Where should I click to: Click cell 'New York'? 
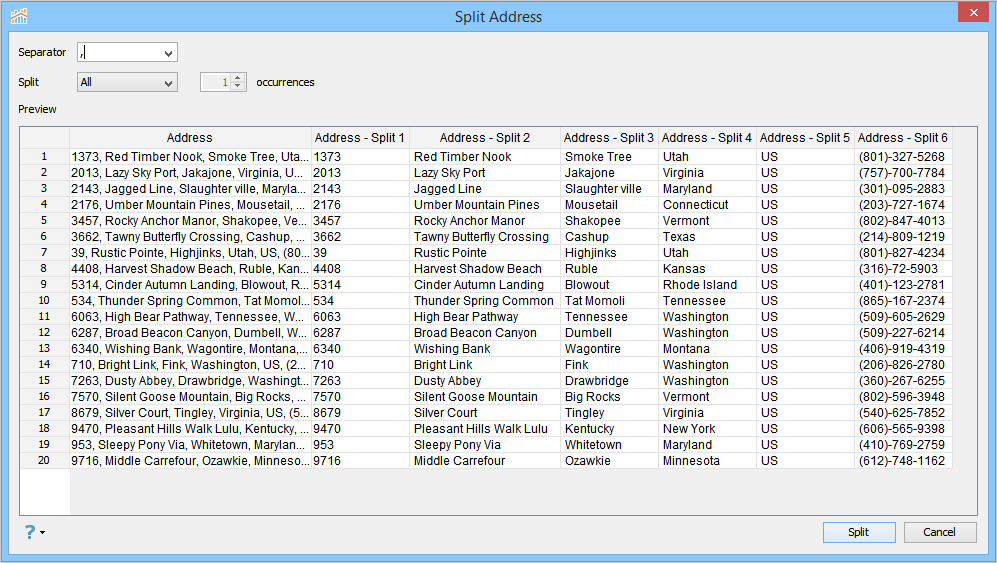(x=707, y=429)
